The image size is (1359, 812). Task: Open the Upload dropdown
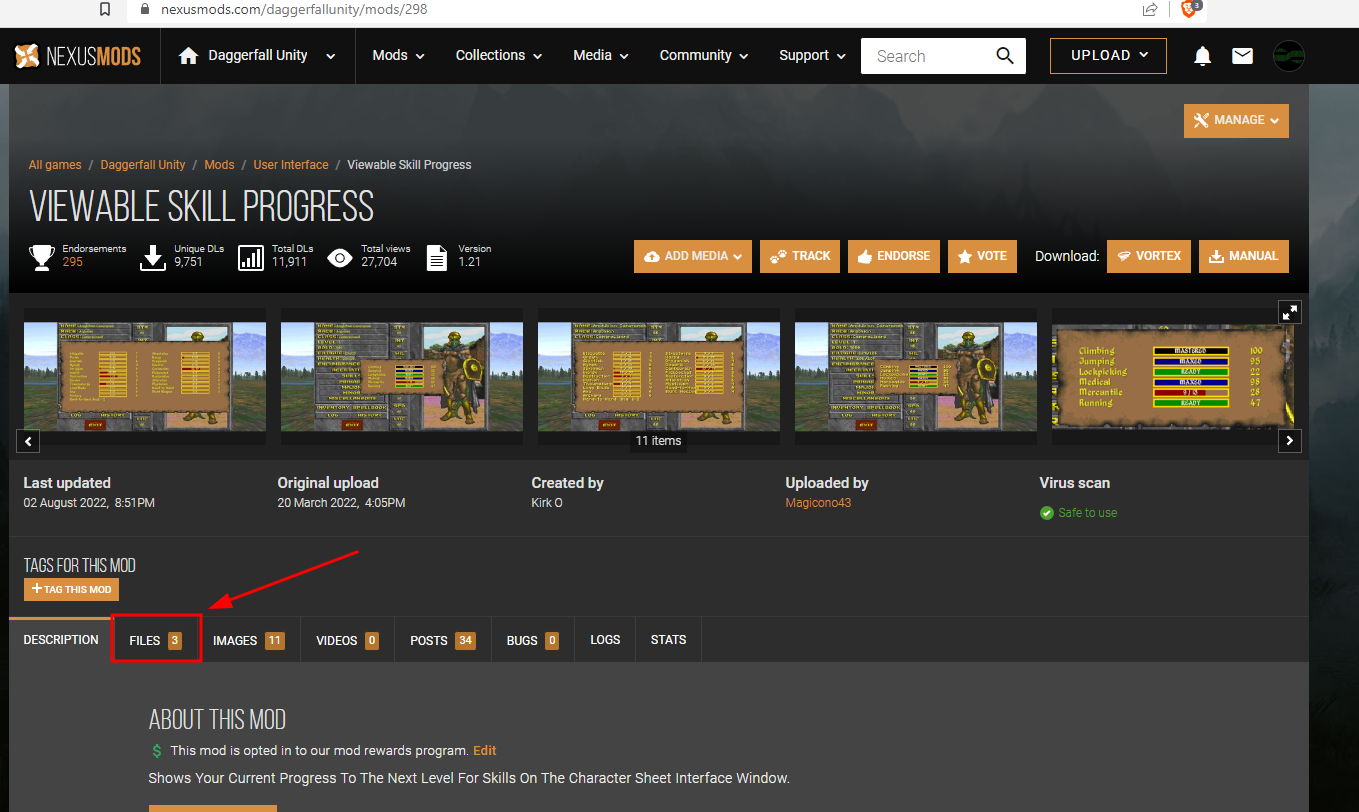coord(1108,56)
